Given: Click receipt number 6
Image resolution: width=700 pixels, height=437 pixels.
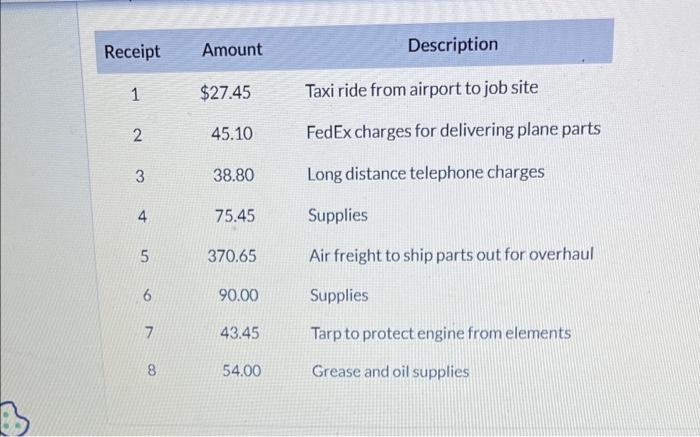Looking at the screenshot, I should (146, 297).
